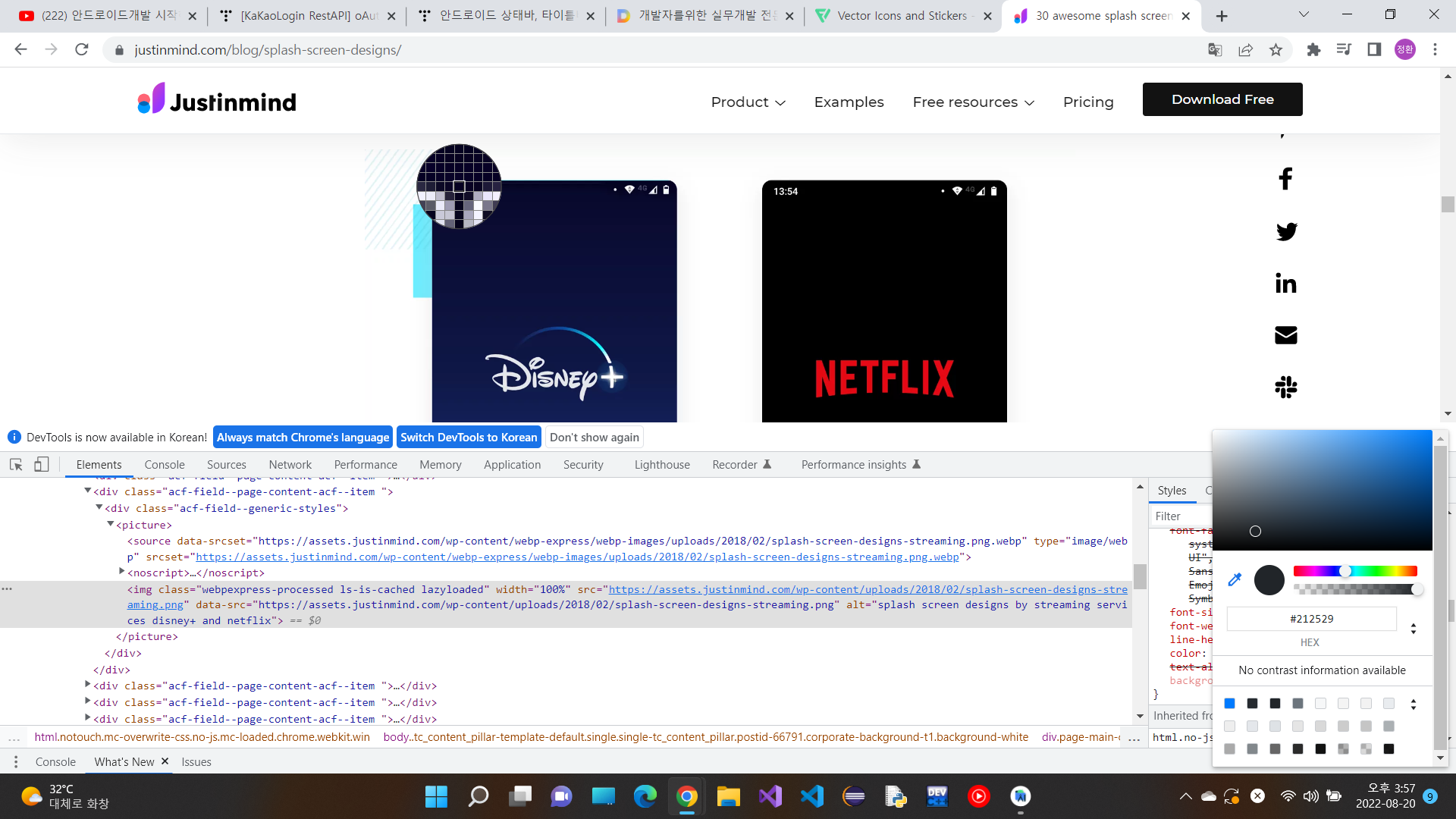This screenshot has height=819, width=1456.
Task: Open the Product dropdown menu
Action: coord(748,102)
